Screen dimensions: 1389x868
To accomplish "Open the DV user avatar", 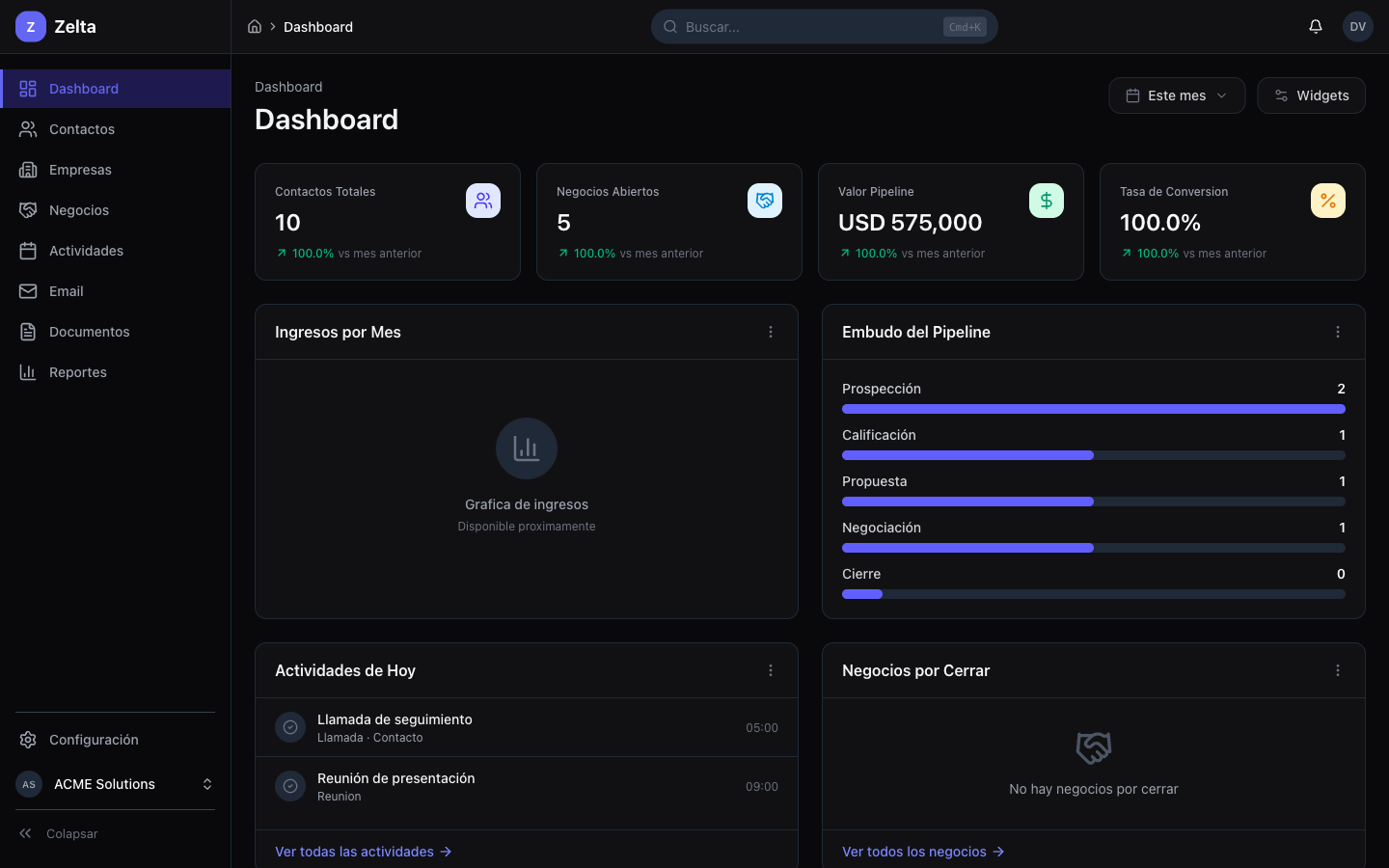I will 1357,27.
